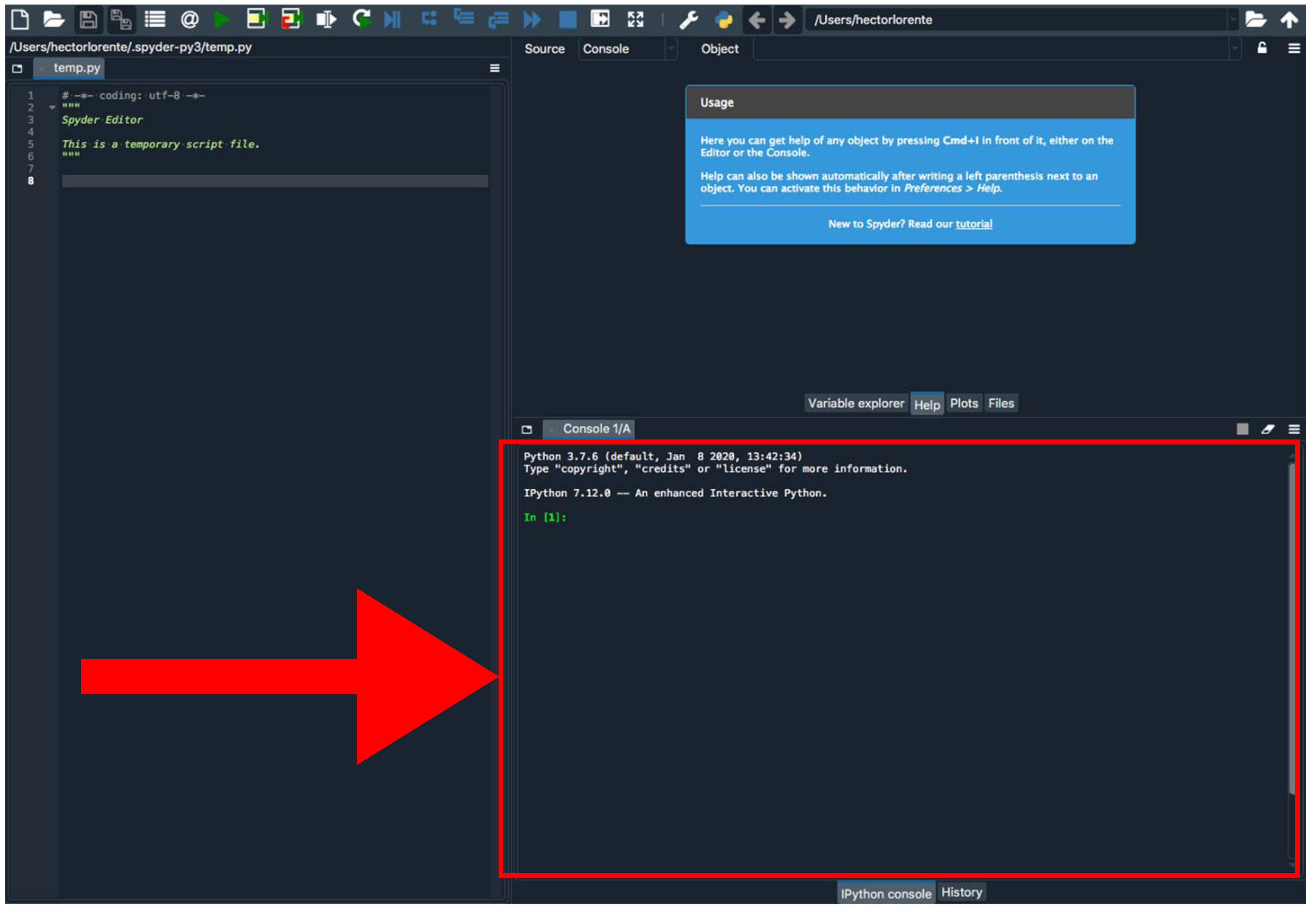This screenshot has height=914, width=1316.
Task: Open Preferences via the wrench icon
Action: (688, 20)
